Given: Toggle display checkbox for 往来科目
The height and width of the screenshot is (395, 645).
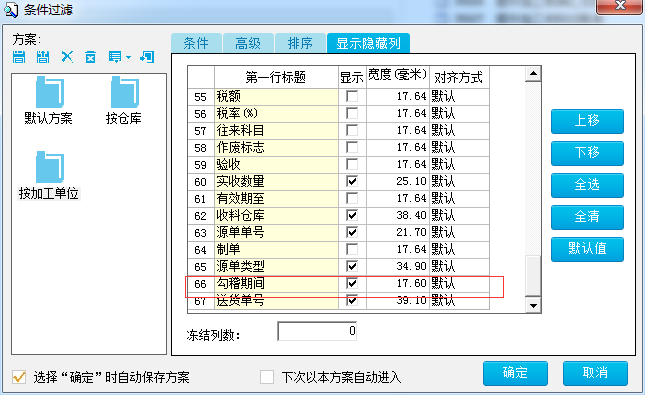Looking at the screenshot, I should 352,130.
